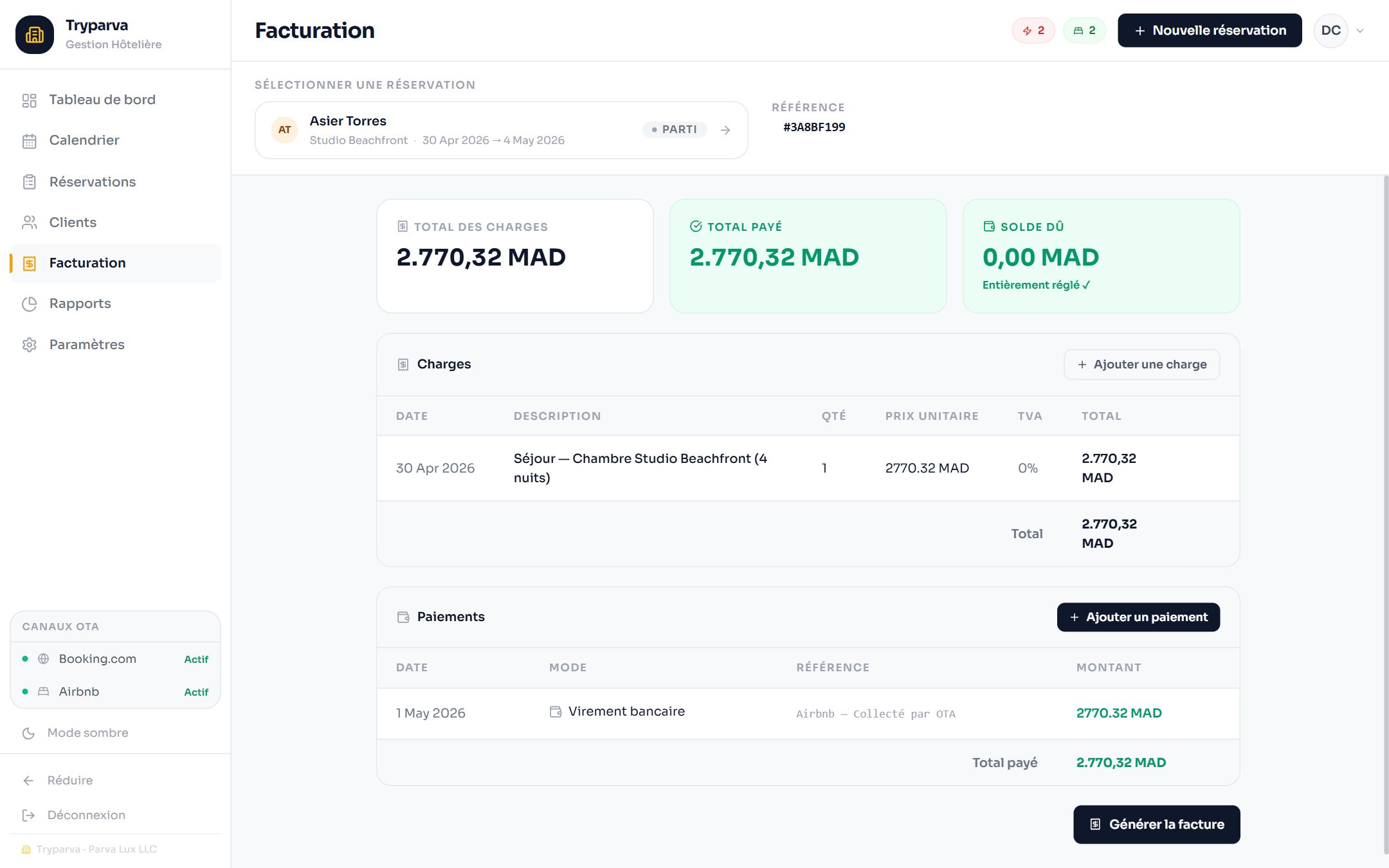
Task: Click the PARTI status badge
Action: coord(674,129)
